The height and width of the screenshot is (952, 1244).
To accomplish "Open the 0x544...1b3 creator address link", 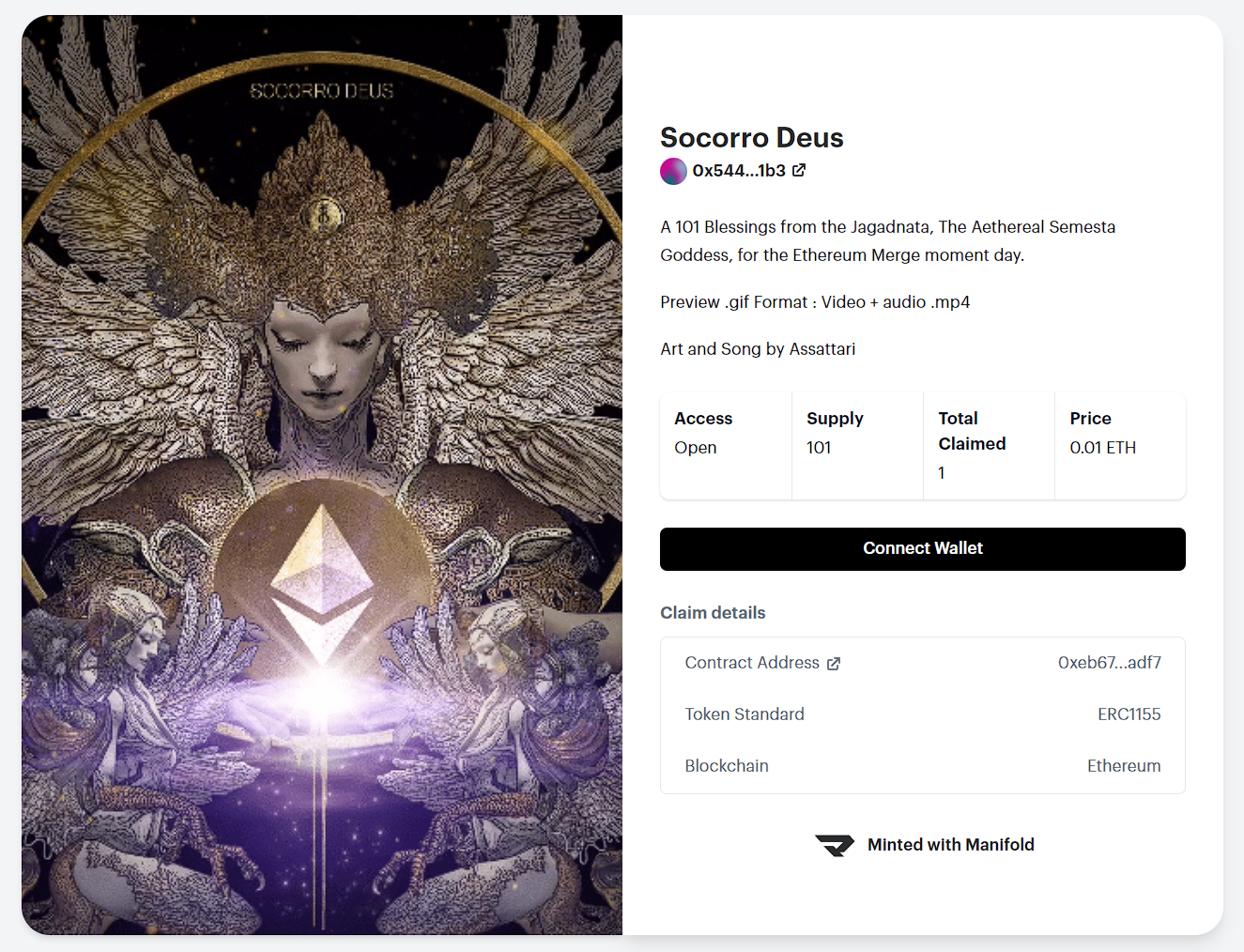I will pos(739,171).
